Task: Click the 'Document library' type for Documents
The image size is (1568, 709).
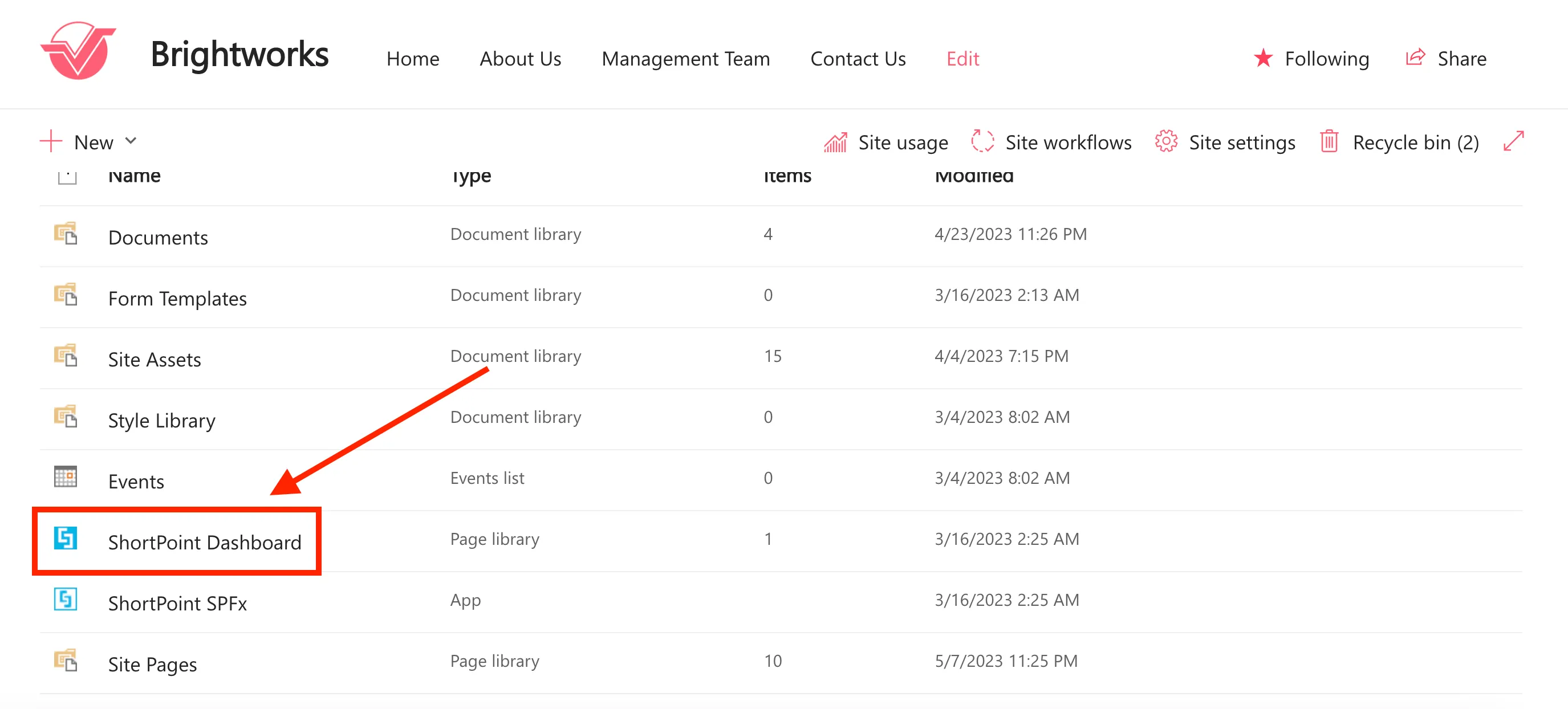Action: coord(515,234)
